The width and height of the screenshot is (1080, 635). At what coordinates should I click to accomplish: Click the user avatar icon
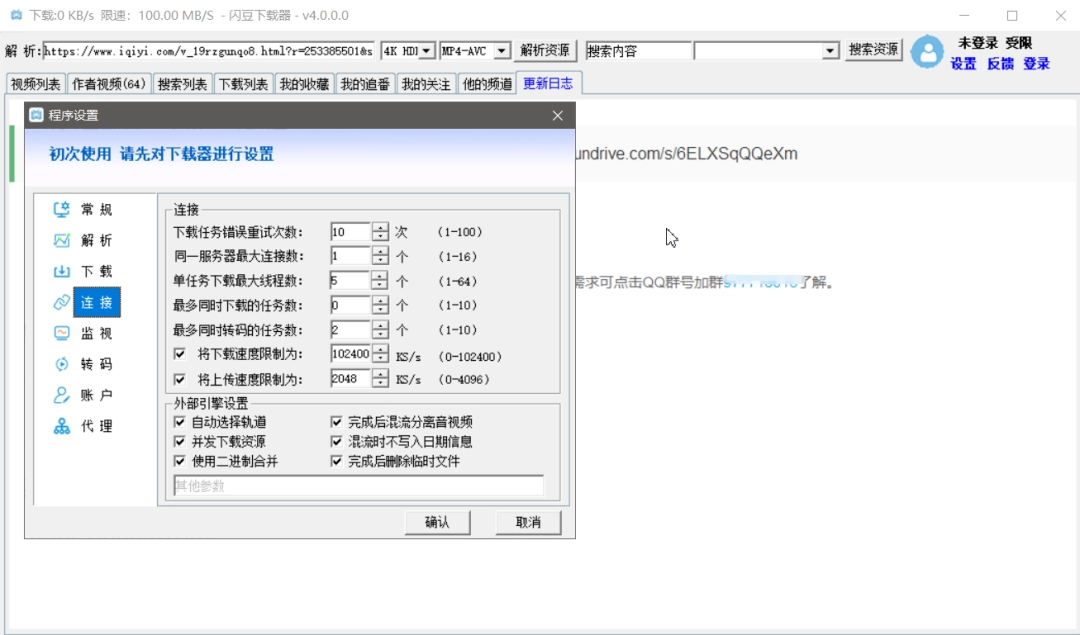click(x=927, y=52)
